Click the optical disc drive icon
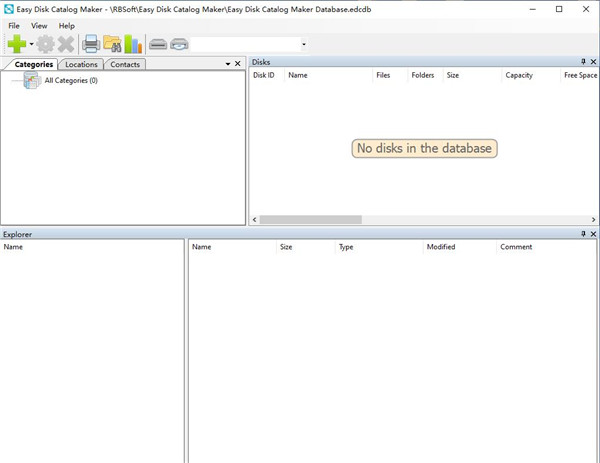 tap(179, 44)
